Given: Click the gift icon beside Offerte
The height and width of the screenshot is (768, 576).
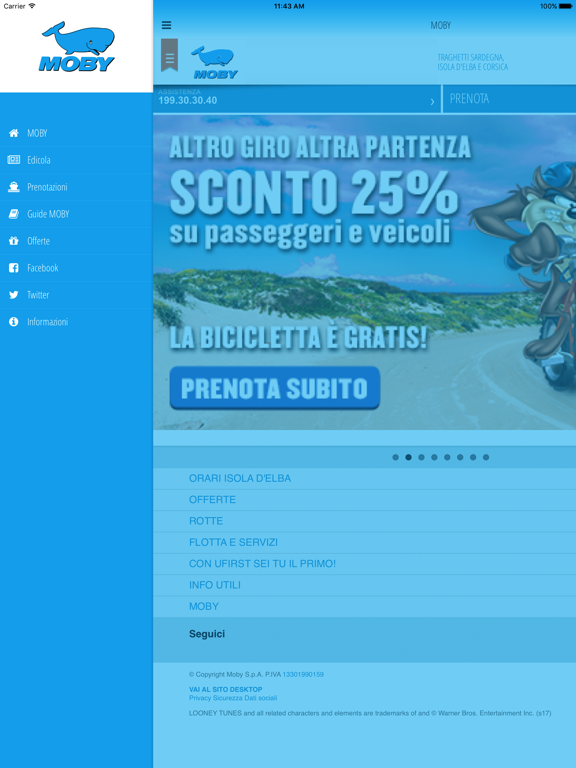Looking at the screenshot, I should click(14, 240).
